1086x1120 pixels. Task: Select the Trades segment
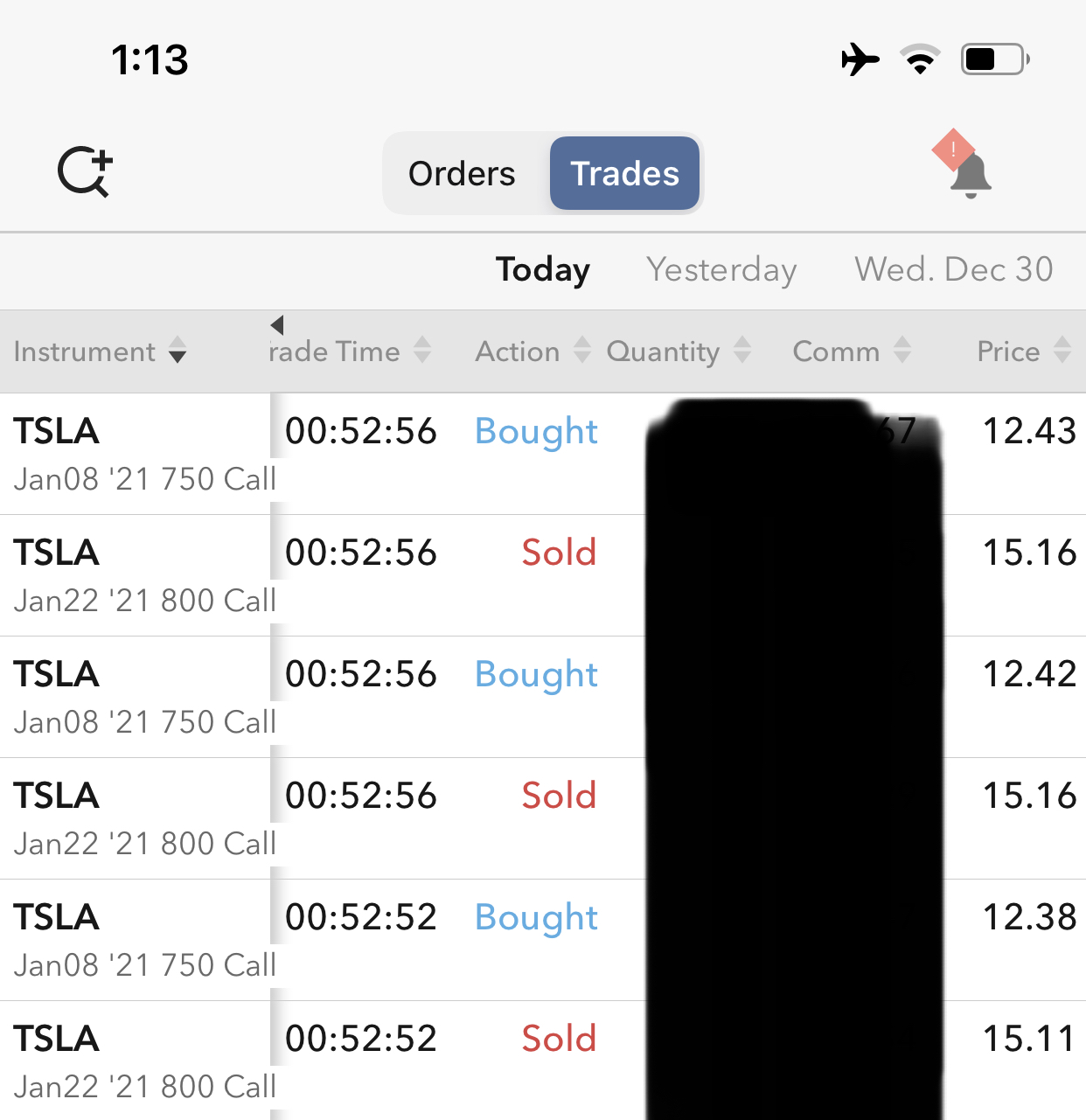click(x=624, y=174)
